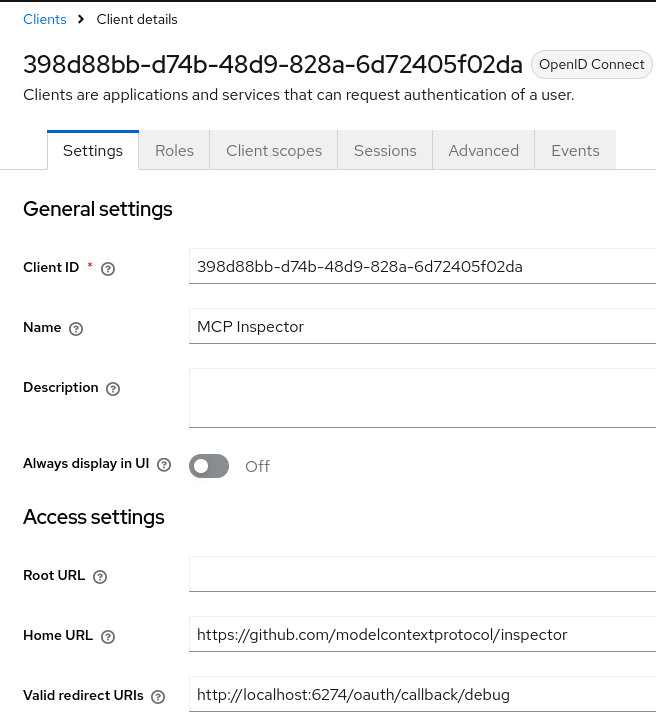Click the Clients breadcrumb link
This screenshot has height=712, width=656.
[45, 19]
